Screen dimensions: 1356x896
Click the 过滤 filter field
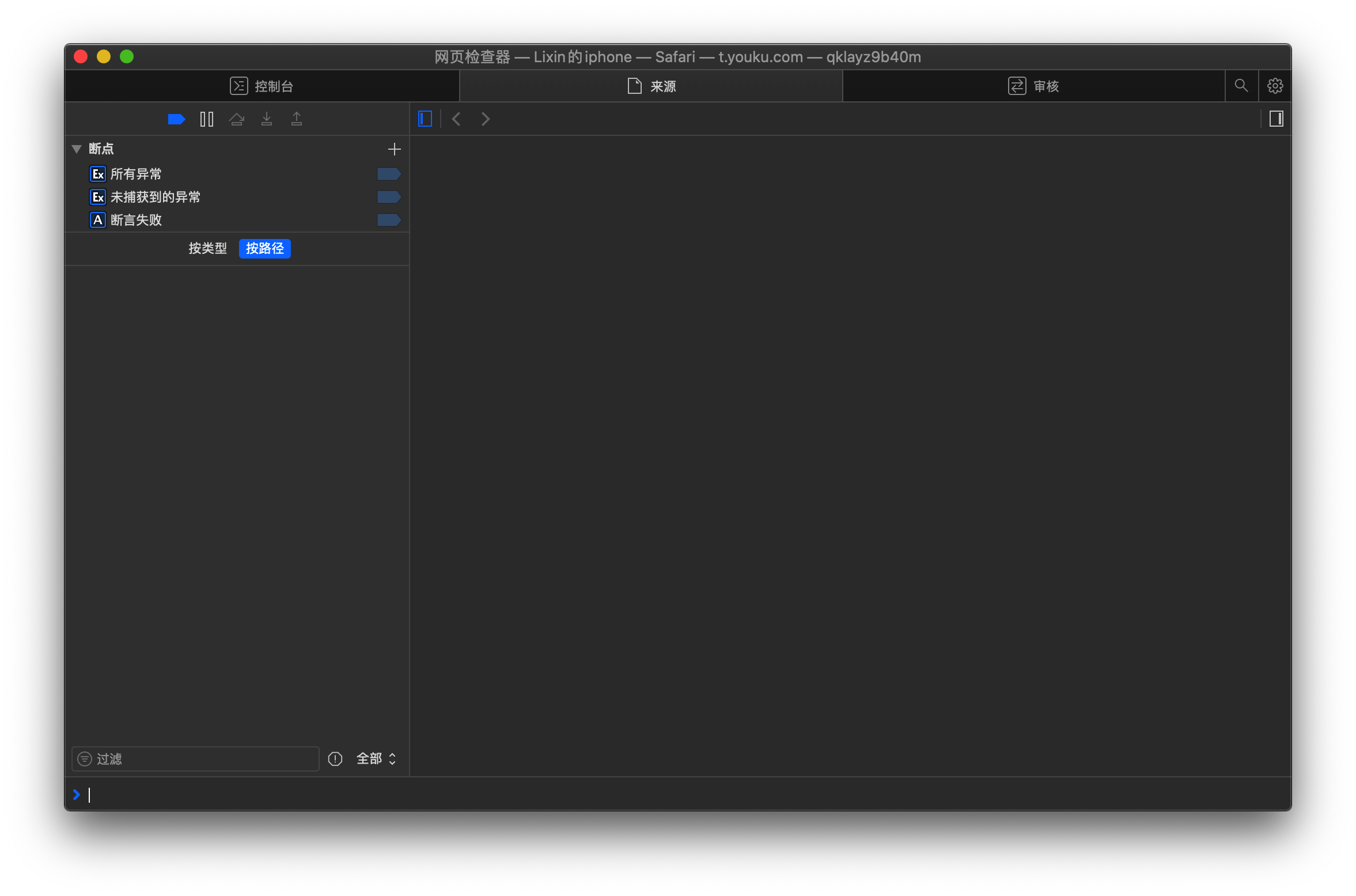195,759
